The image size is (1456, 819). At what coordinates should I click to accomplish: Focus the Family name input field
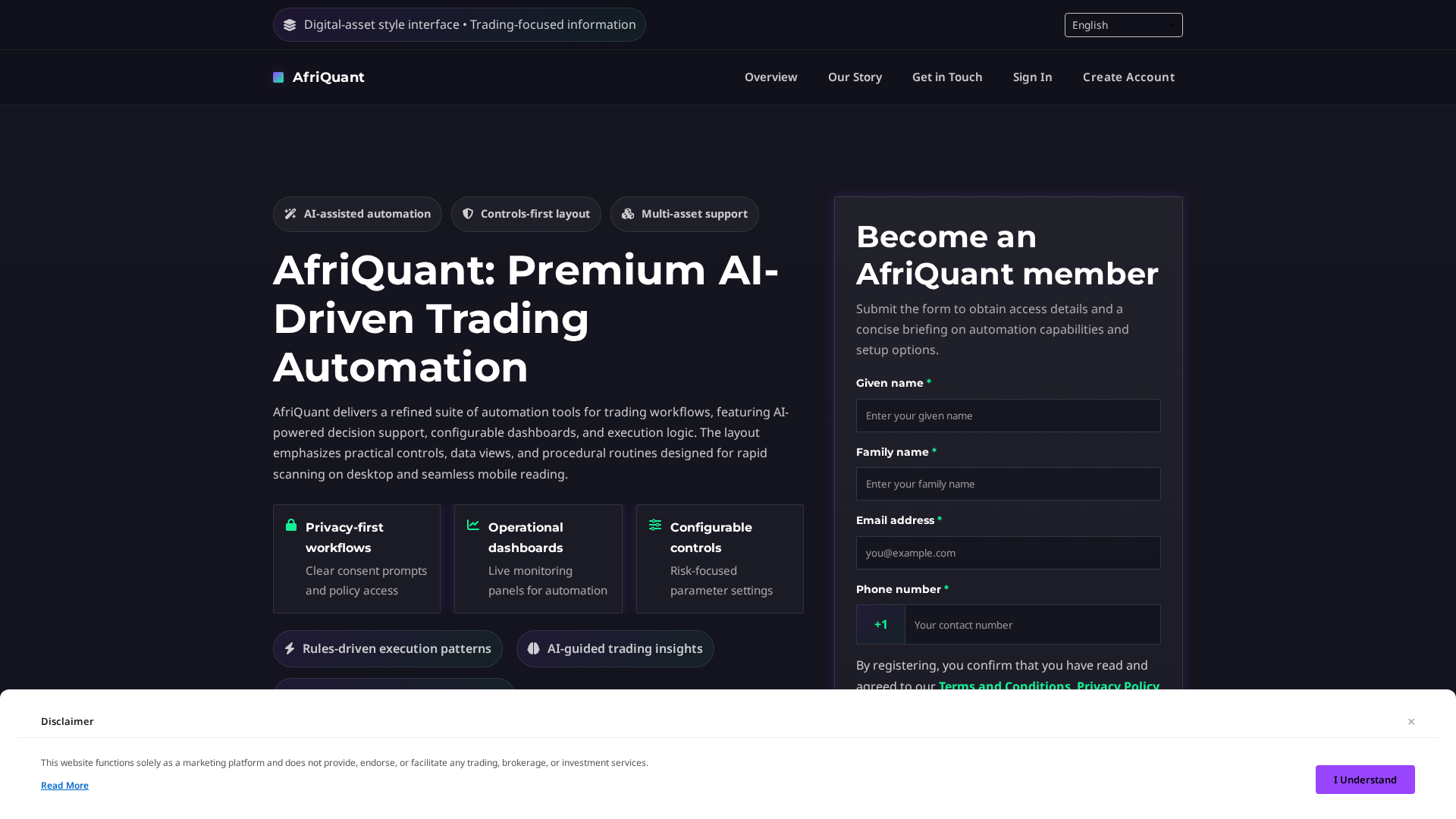(x=1009, y=484)
